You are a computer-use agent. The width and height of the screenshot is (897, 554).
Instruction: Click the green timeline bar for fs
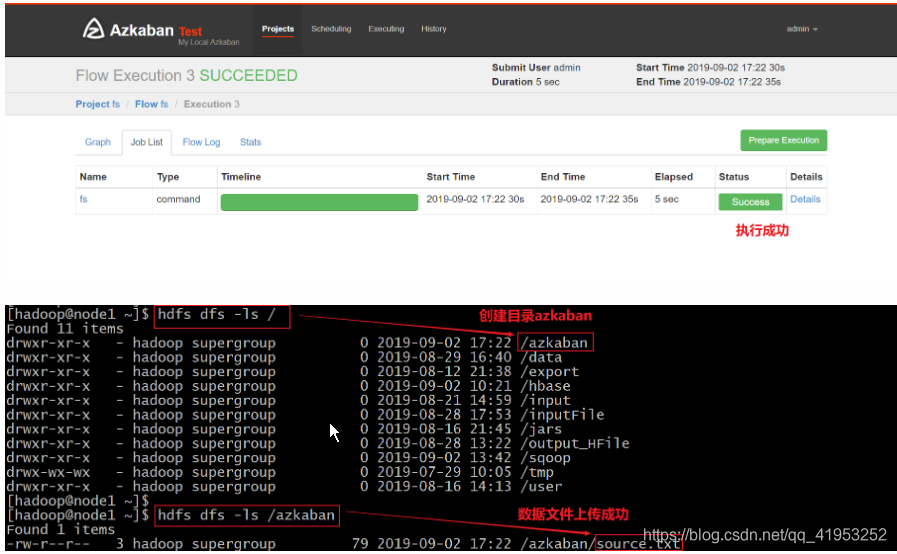(319, 202)
